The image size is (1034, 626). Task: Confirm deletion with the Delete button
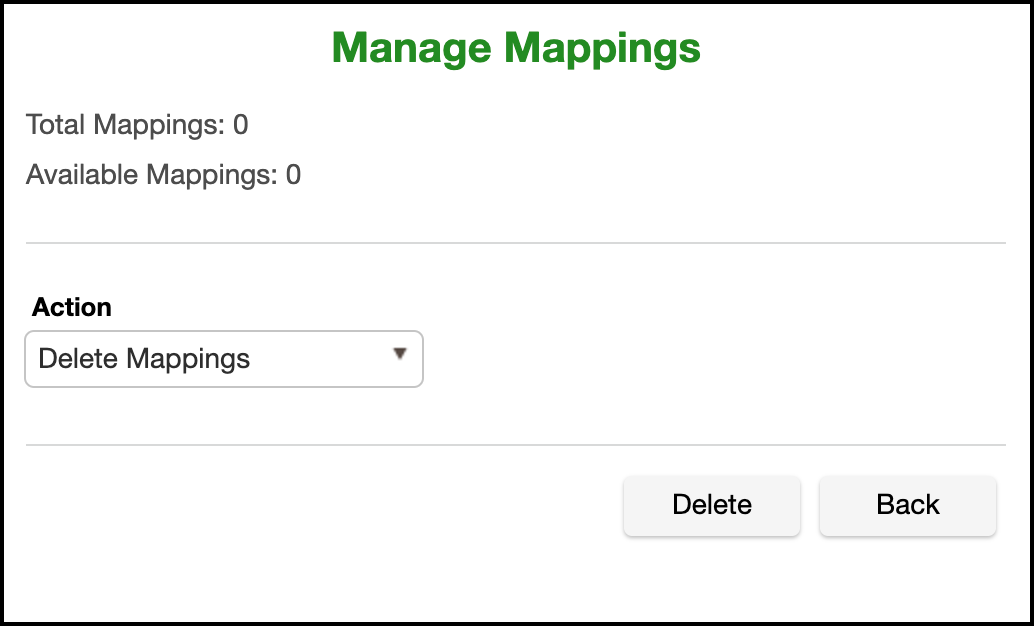712,505
